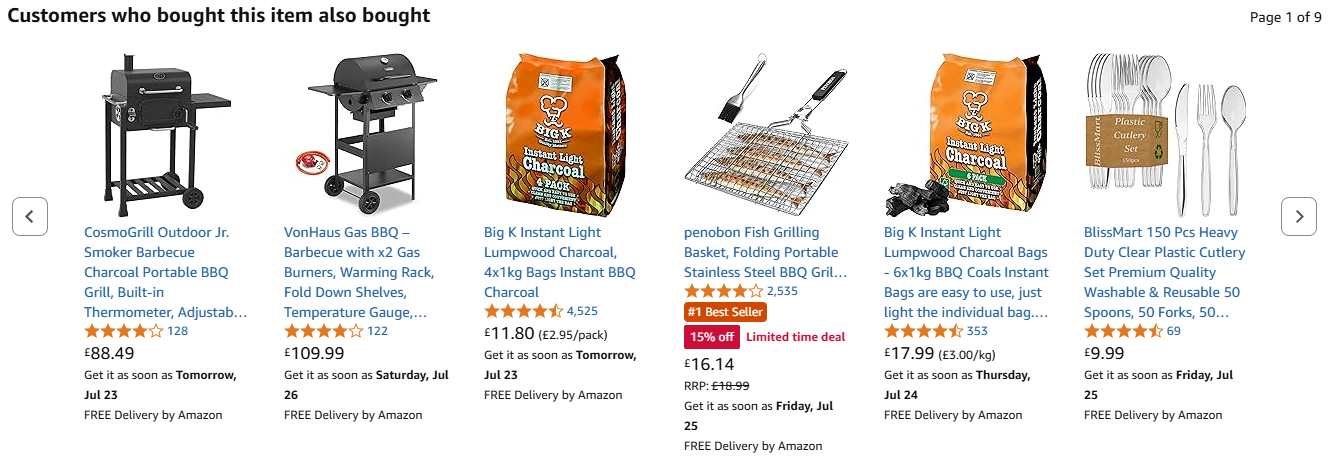View the 2,535 ratings for penobon basket
The height and width of the screenshot is (465, 1330).
[782, 291]
